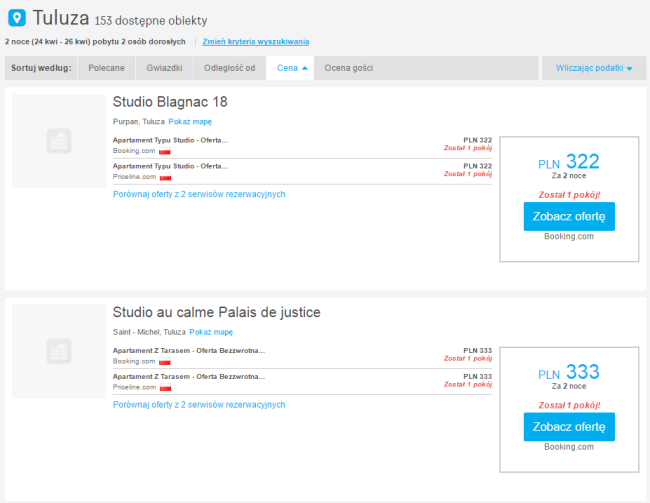This screenshot has height=503, width=650.
Task: Click the Saint - Michel, Tuluza location text
Action: click(x=149, y=332)
